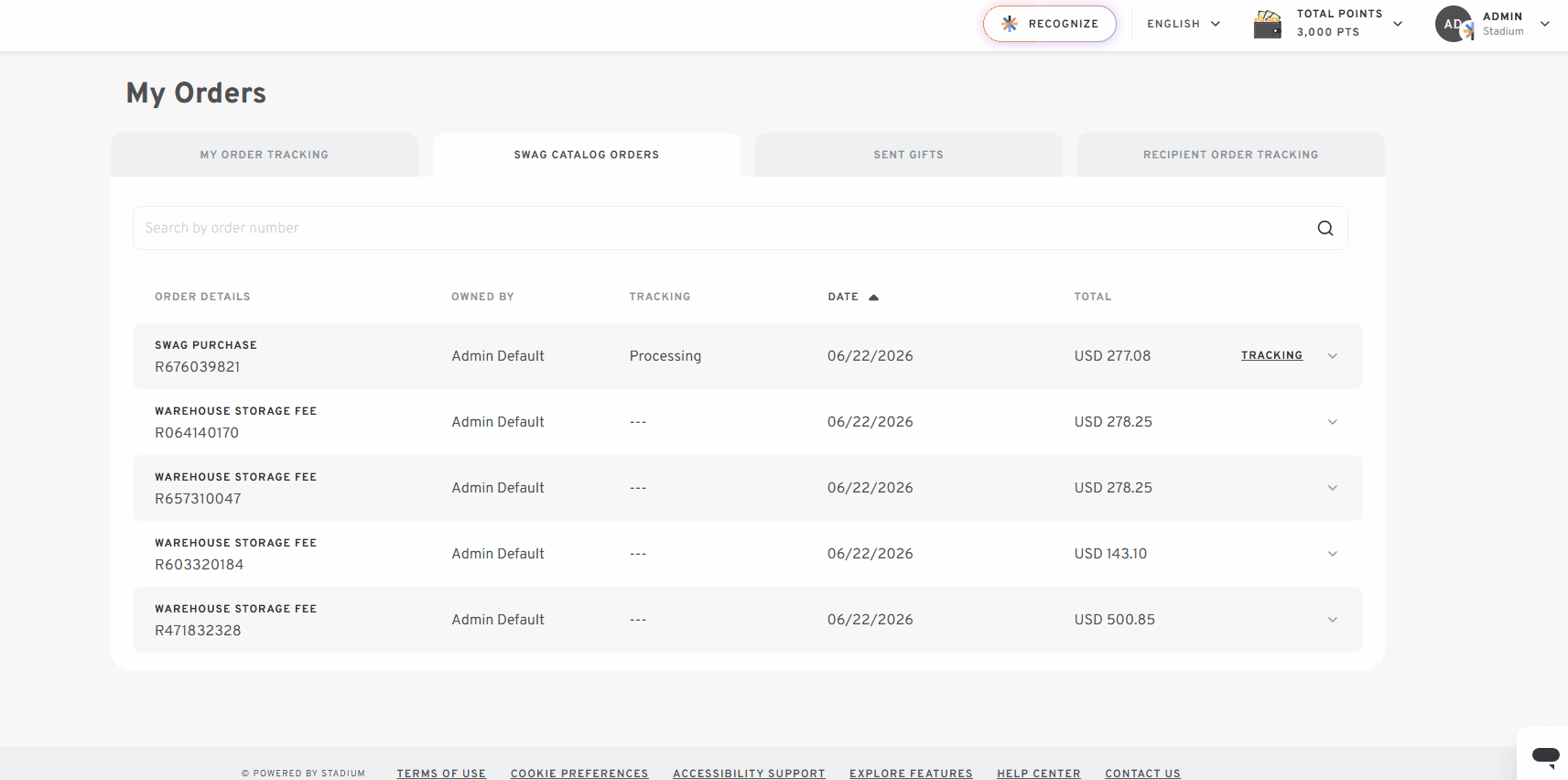Click the Order Details column header
The image size is (1568, 780).
(202, 297)
